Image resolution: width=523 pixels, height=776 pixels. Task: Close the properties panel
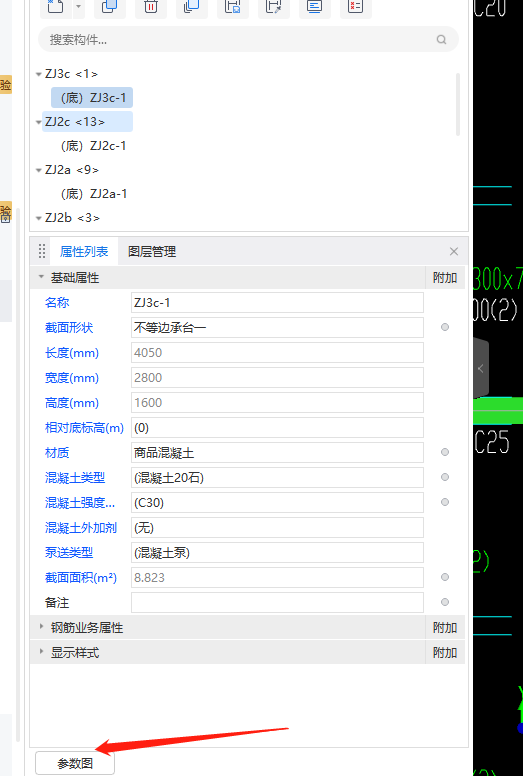coord(454,251)
